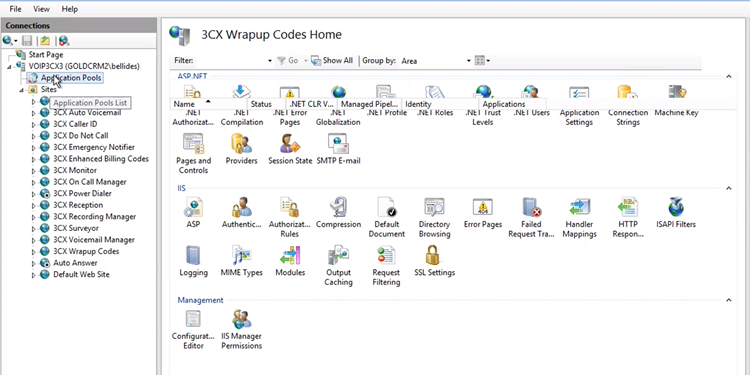Open Connection Strings feature
This screenshot has width=750, height=375.
point(628,106)
